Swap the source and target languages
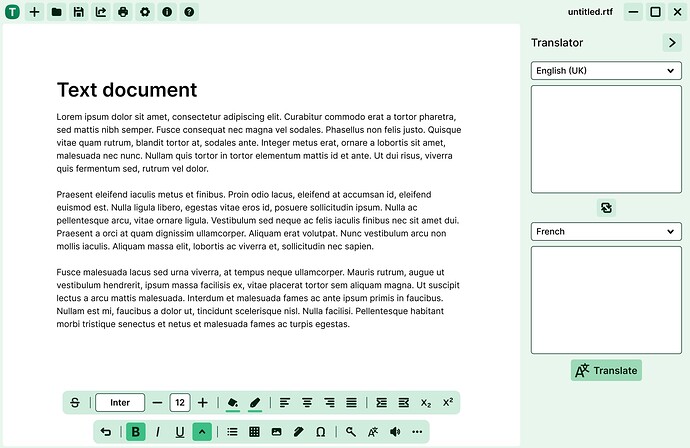 point(606,208)
